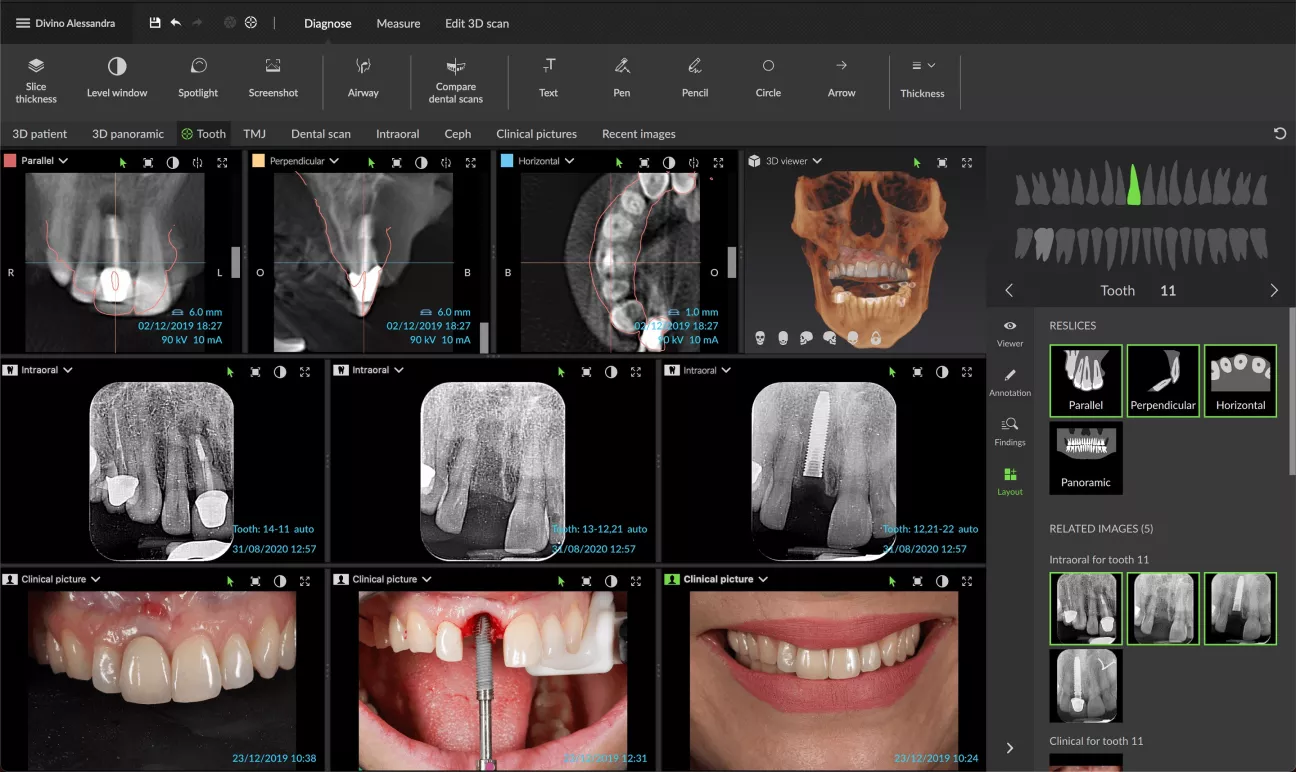Select the Circle annotation tool
The image size is (1296, 772).
pos(767,80)
